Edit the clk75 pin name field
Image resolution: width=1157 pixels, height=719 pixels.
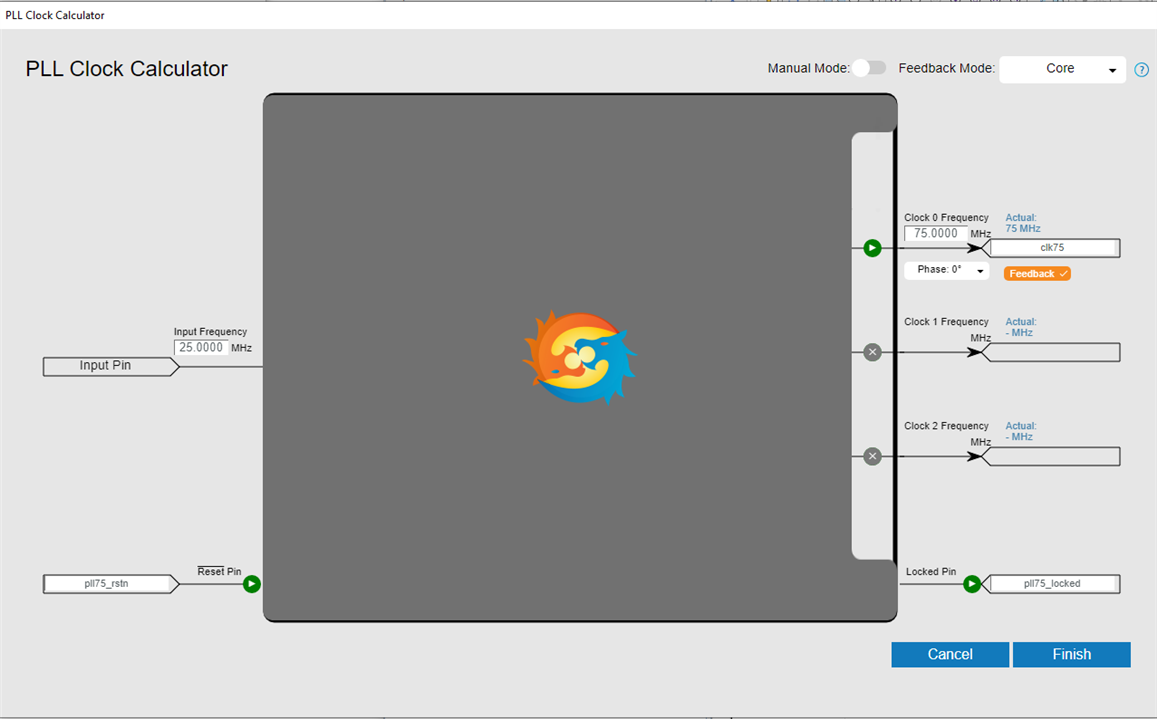point(1052,248)
